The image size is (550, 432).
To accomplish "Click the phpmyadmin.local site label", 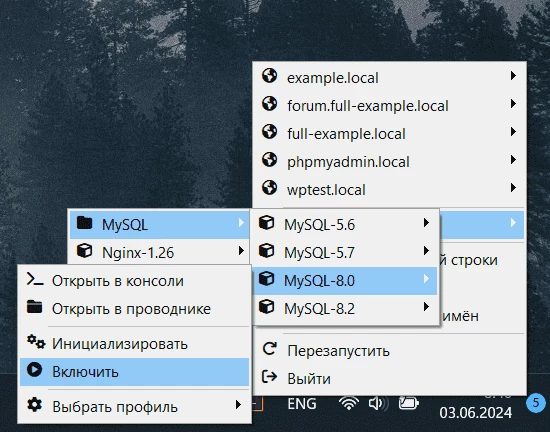I will [348, 162].
